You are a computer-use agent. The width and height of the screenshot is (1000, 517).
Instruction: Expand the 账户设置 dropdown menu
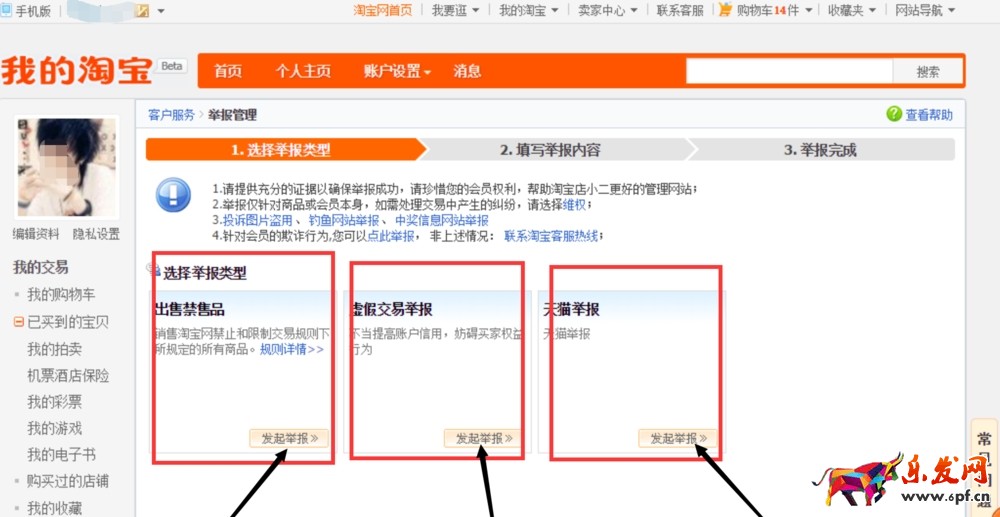397,71
